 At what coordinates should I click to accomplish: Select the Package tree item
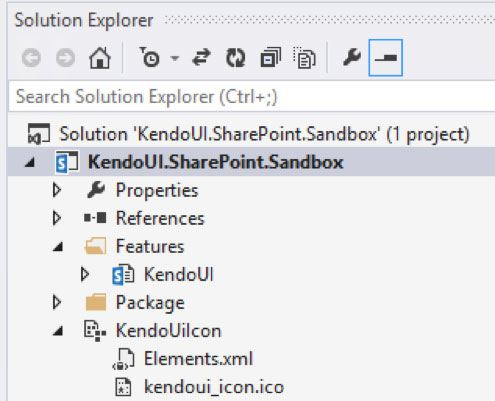(x=150, y=303)
